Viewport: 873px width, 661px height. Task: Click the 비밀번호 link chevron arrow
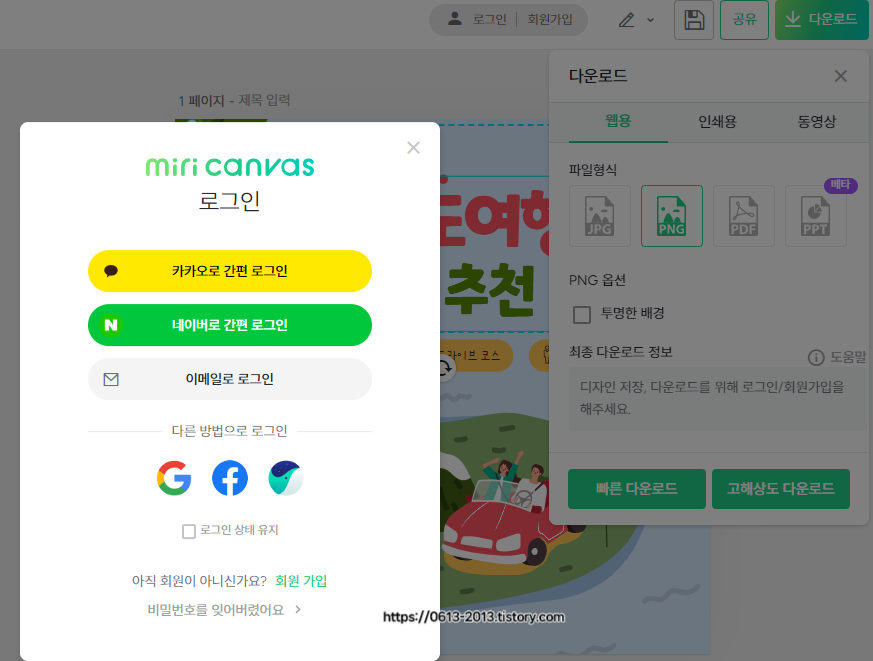(298, 610)
